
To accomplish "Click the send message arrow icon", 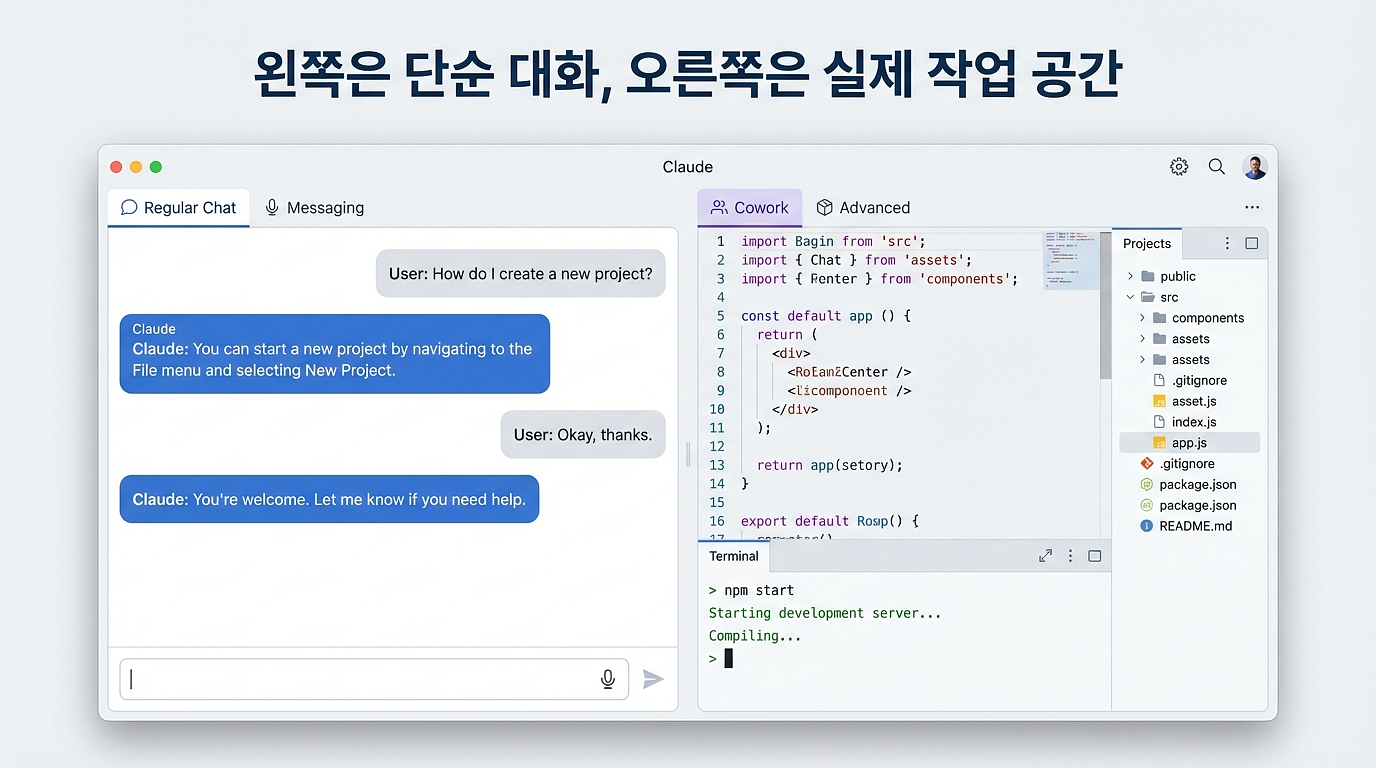I will 653,679.
